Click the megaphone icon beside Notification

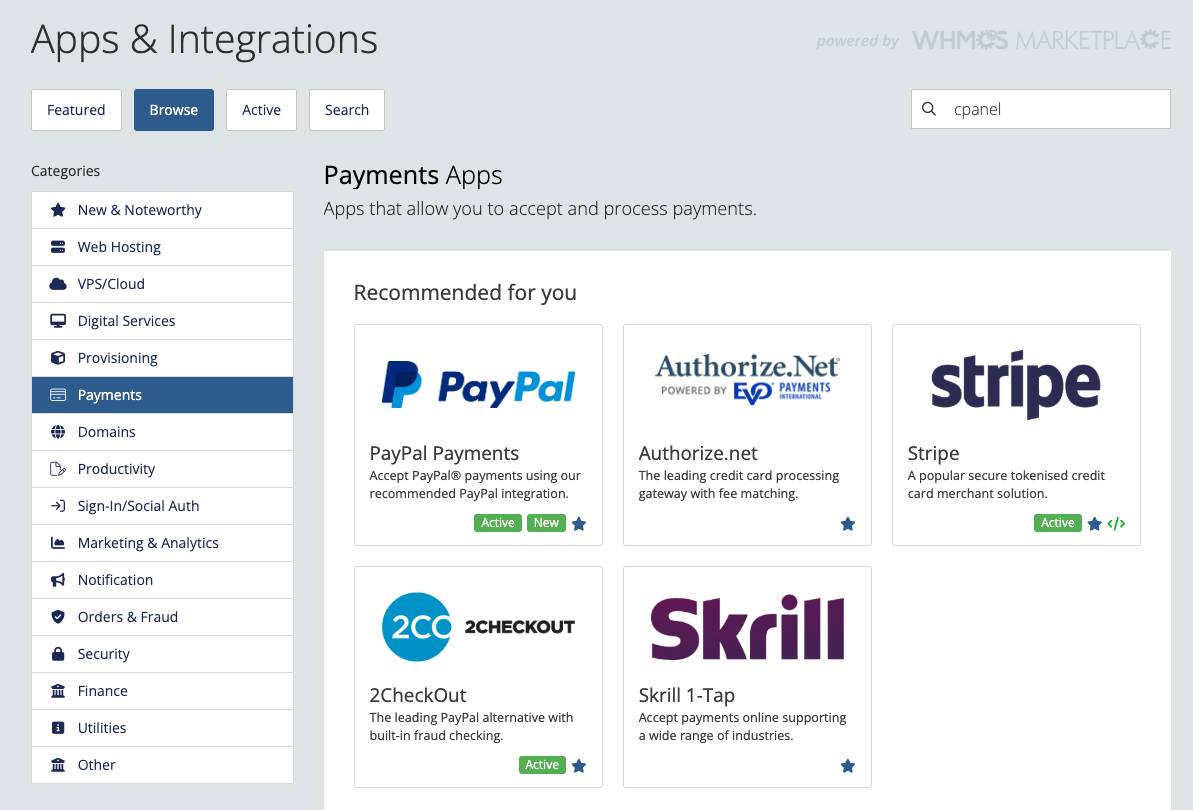[x=58, y=580]
